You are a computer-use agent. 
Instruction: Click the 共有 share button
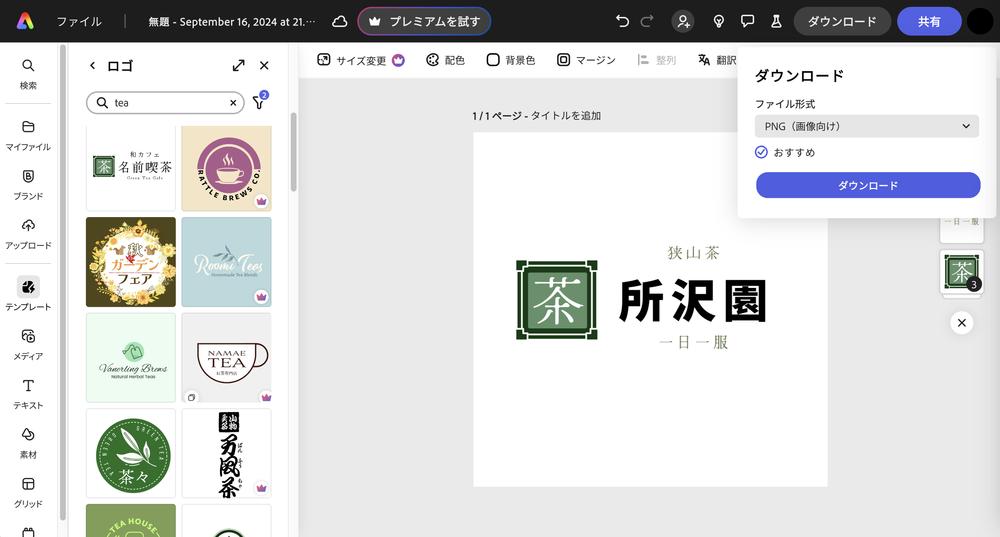click(929, 22)
